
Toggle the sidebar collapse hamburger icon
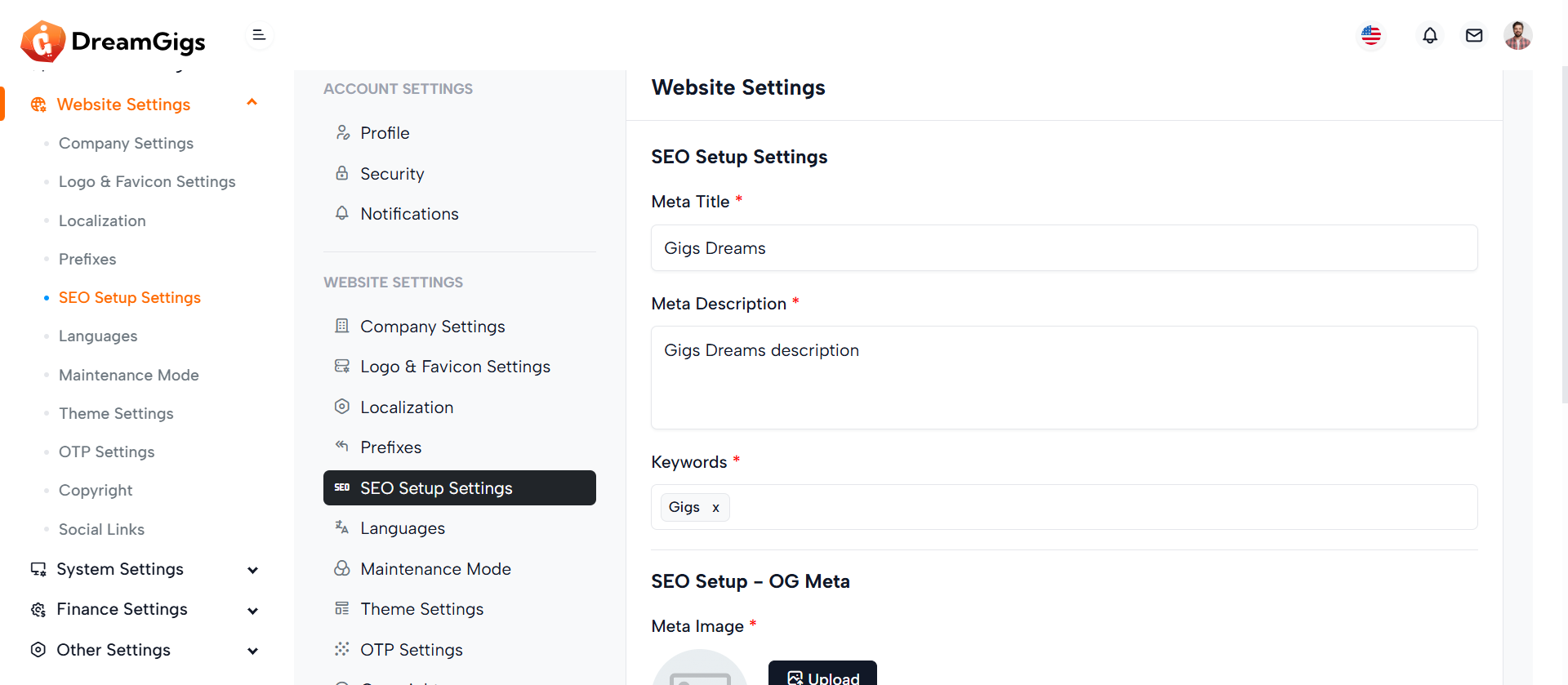[x=259, y=35]
